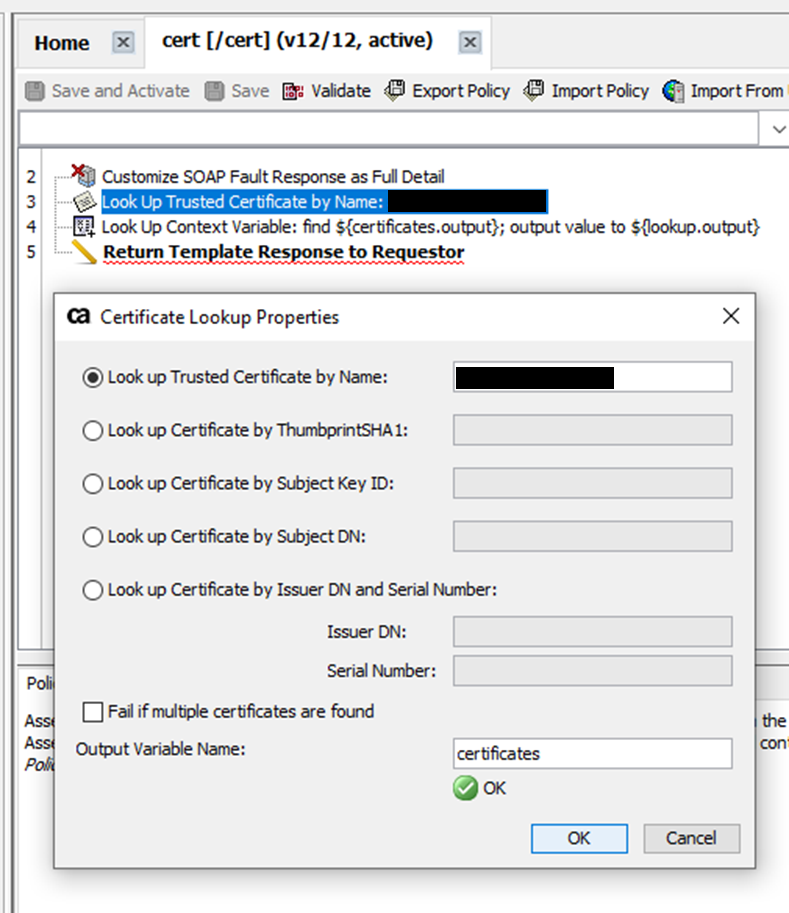Screen dimensions: 789x913
Task: Select Look up Certificate by Subject Key ID
Action: coord(93,484)
